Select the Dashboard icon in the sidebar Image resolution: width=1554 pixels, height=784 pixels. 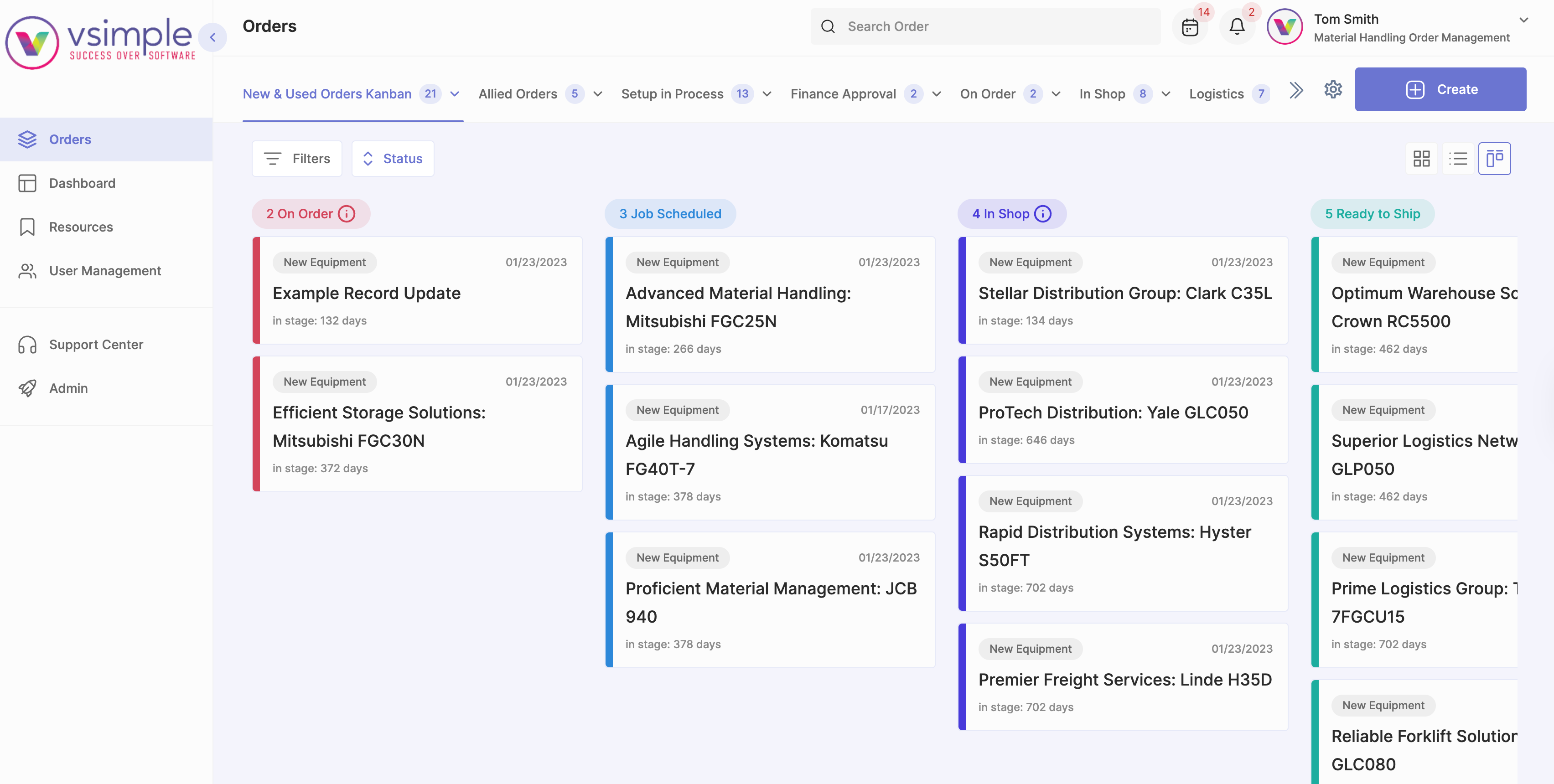pos(28,183)
